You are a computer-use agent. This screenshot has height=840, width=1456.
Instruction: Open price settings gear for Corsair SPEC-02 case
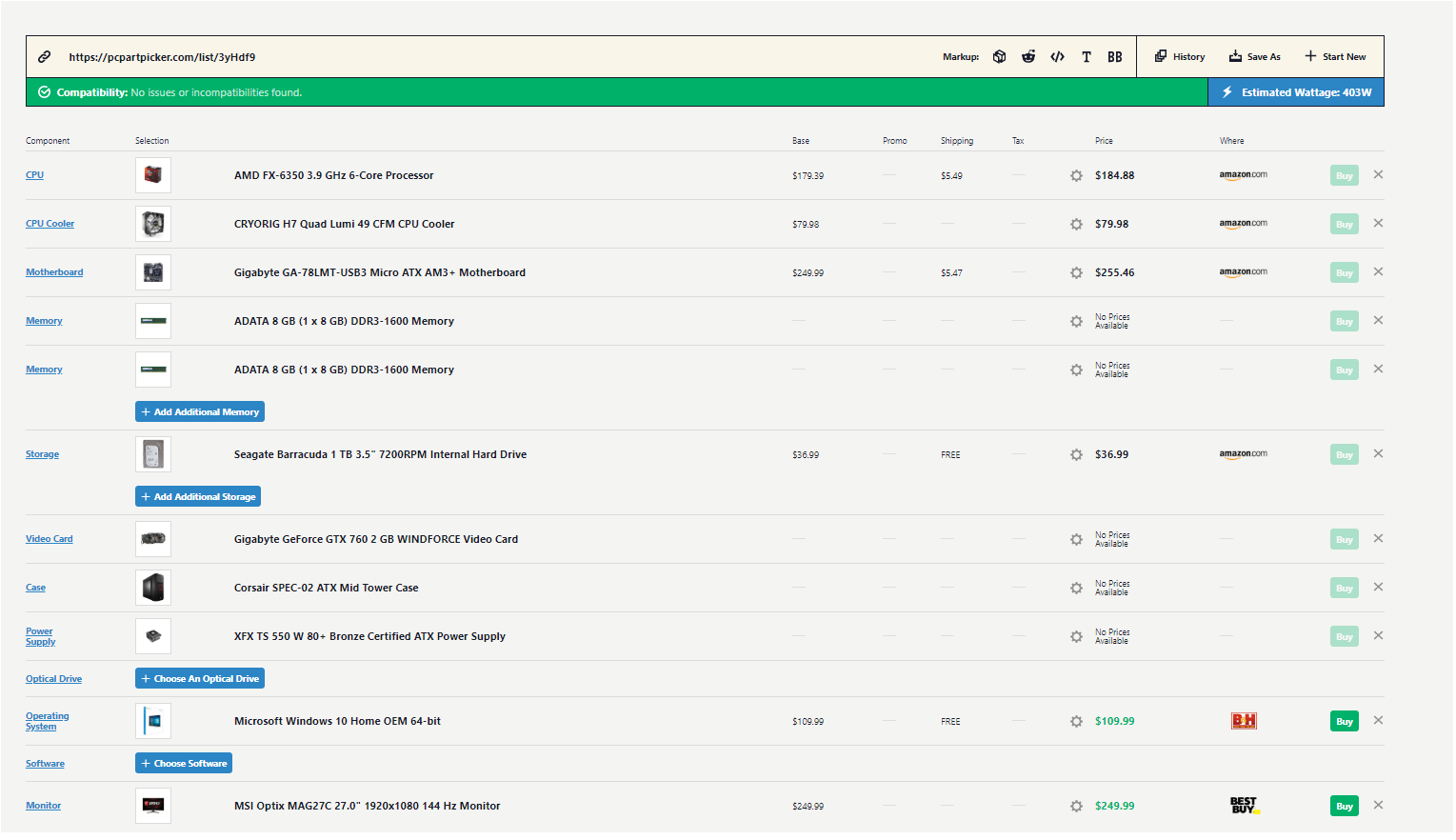(x=1076, y=589)
